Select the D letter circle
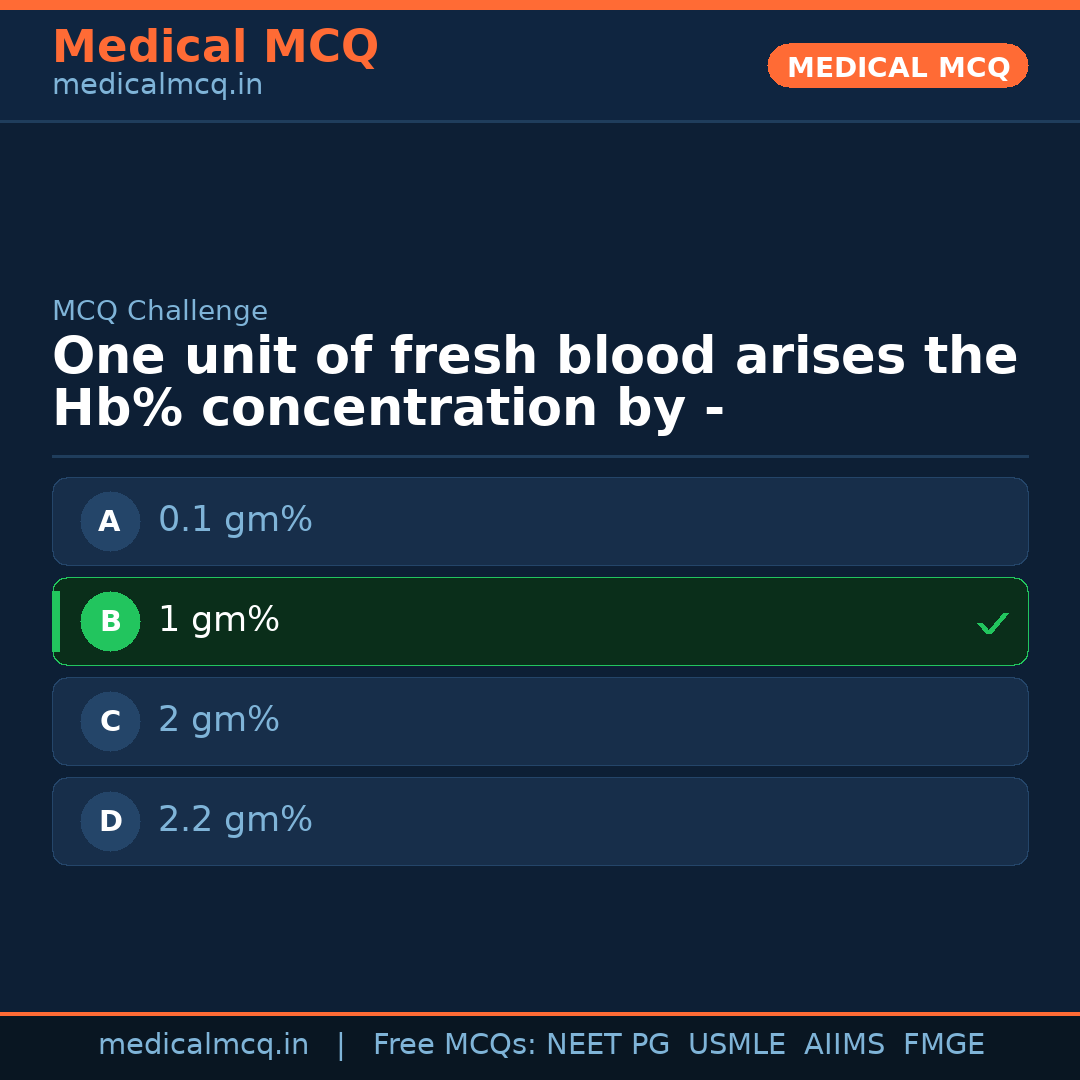This screenshot has height=1080, width=1080. coord(110,821)
